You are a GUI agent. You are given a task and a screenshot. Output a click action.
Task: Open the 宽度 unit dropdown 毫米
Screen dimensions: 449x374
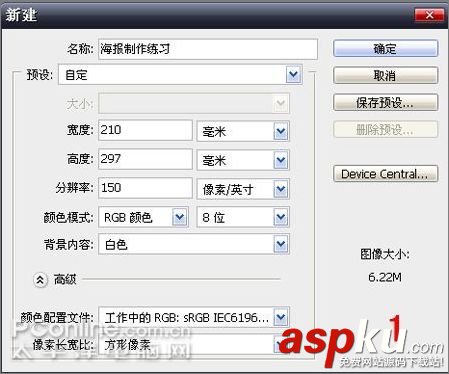[243, 131]
